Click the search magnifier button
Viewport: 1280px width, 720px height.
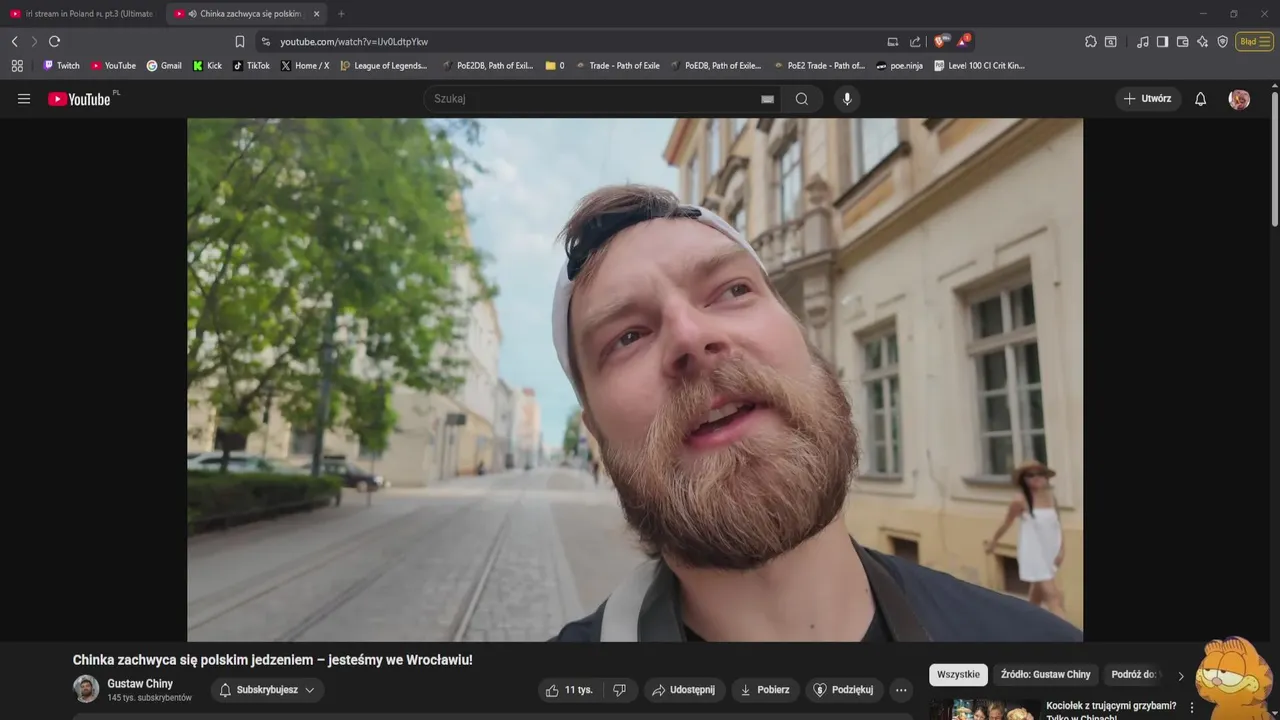pyautogui.click(x=802, y=99)
